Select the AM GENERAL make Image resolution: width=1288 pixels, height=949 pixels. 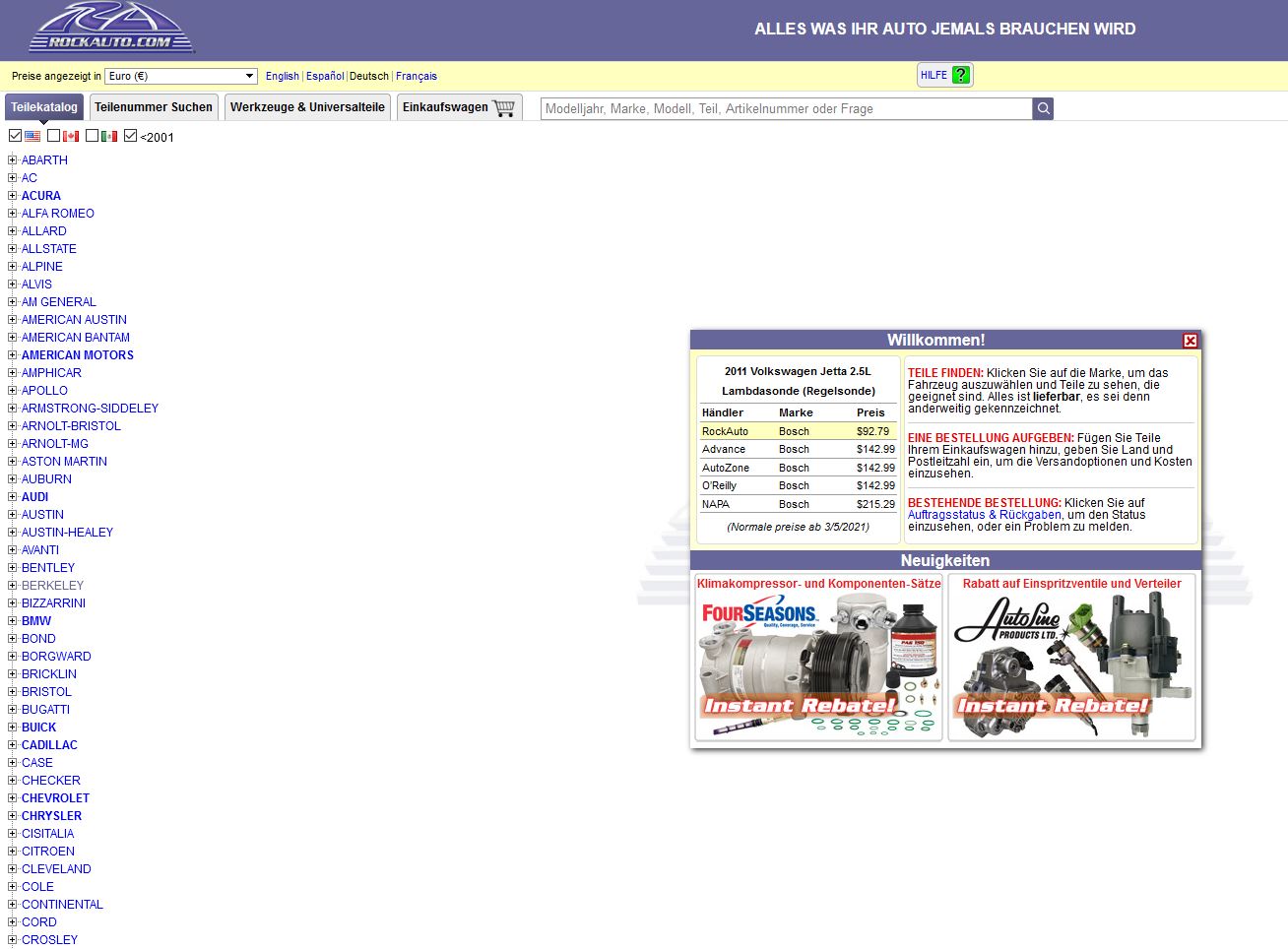(59, 302)
